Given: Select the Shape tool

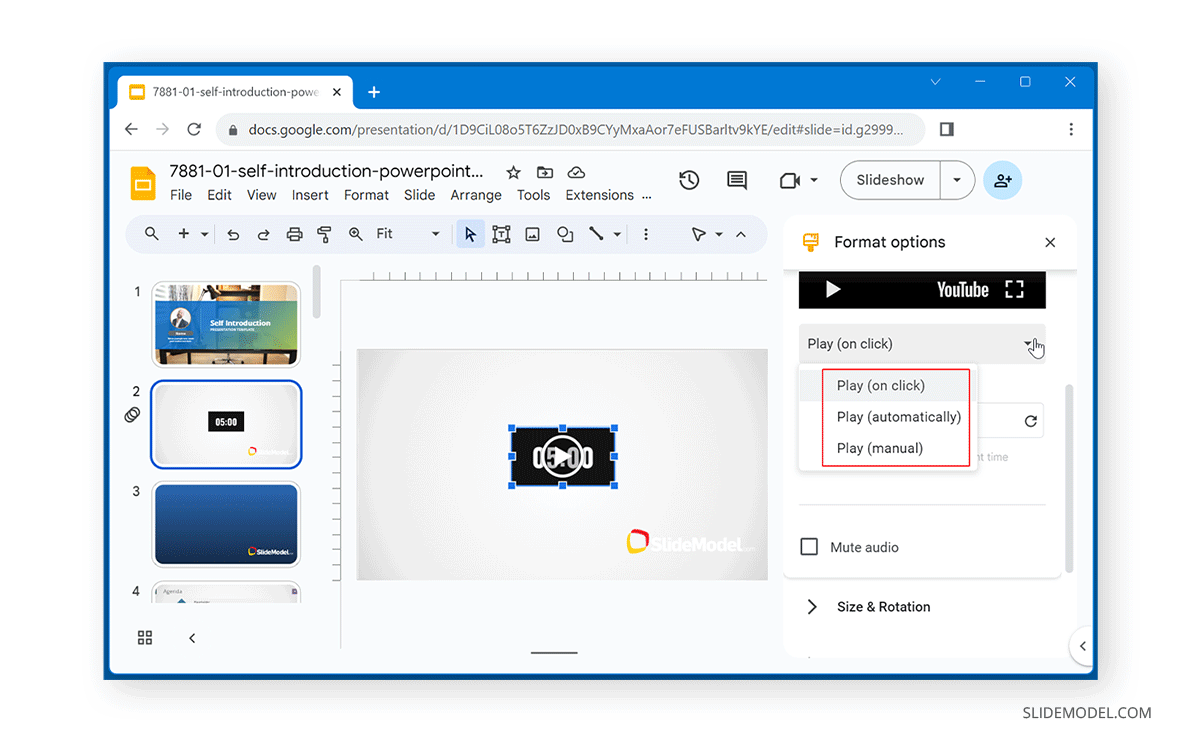Looking at the screenshot, I should [x=565, y=234].
